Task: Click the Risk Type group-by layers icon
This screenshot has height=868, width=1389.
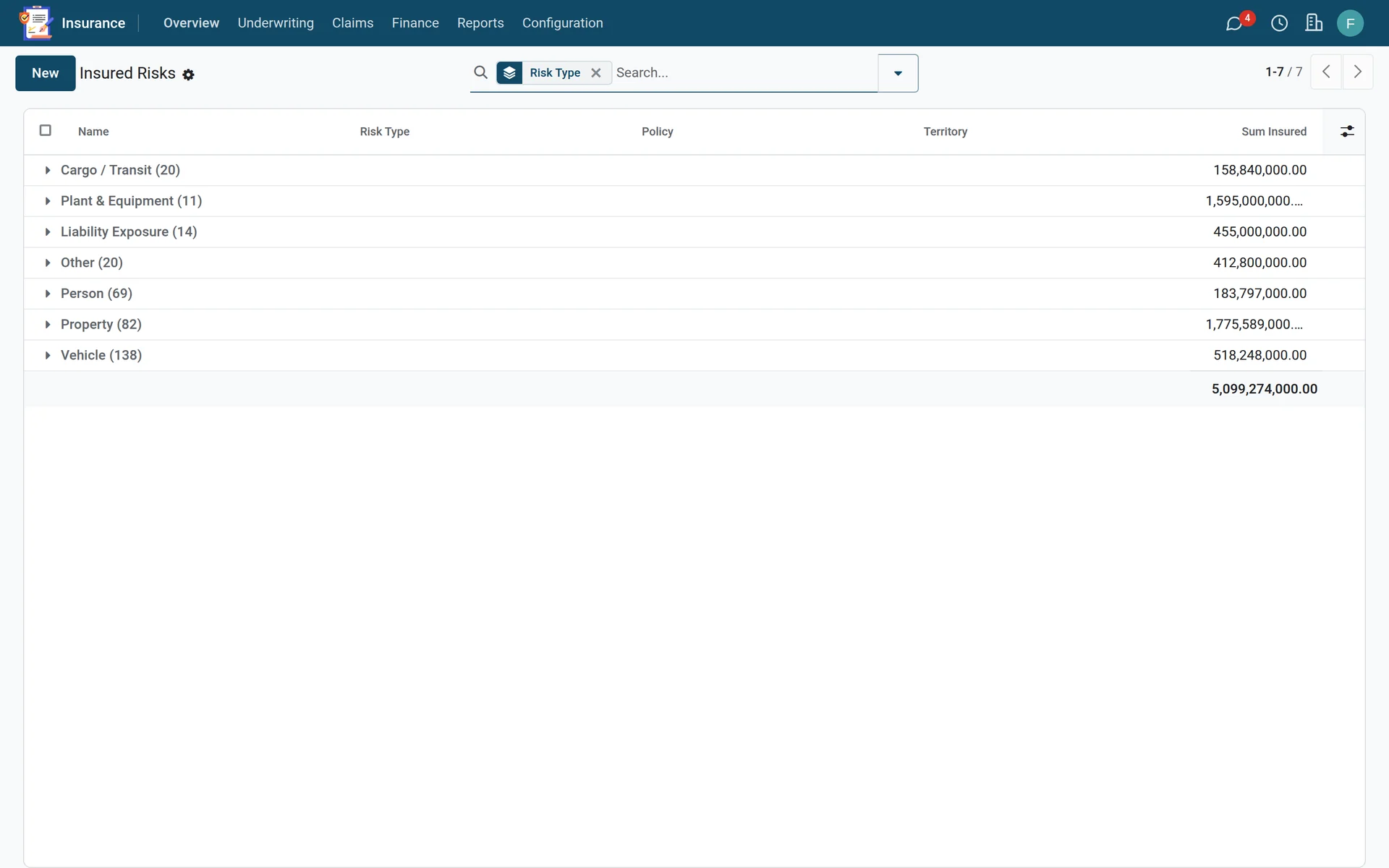Action: click(x=509, y=72)
